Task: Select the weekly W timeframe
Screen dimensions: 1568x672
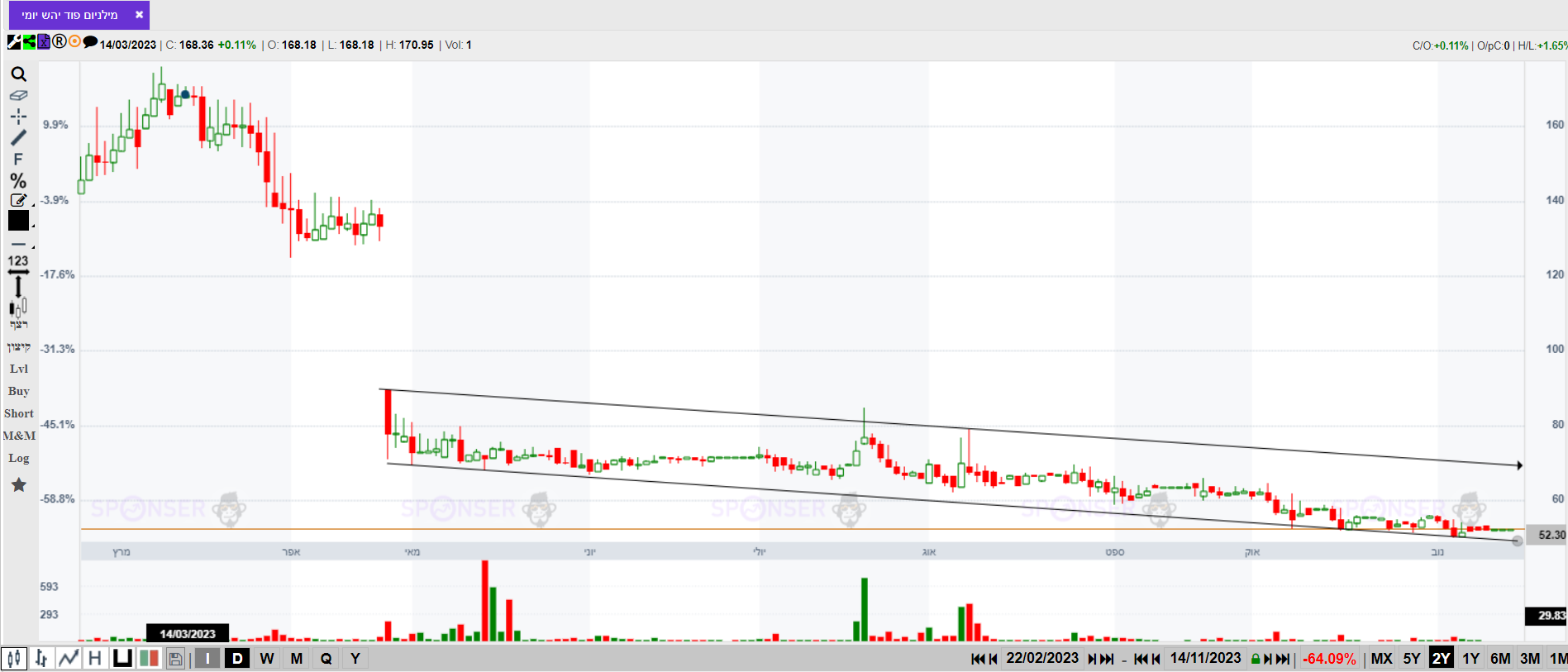Action: [267, 658]
